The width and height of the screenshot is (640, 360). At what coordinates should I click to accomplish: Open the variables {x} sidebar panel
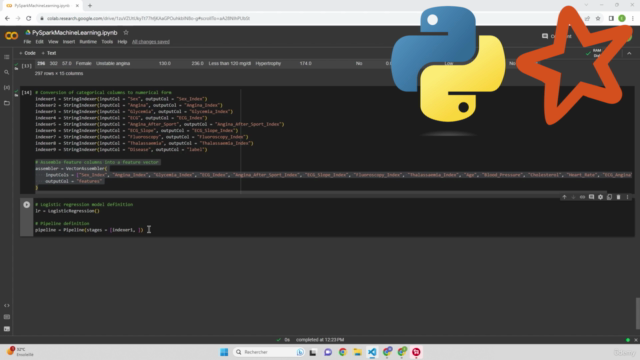click(7, 87)
